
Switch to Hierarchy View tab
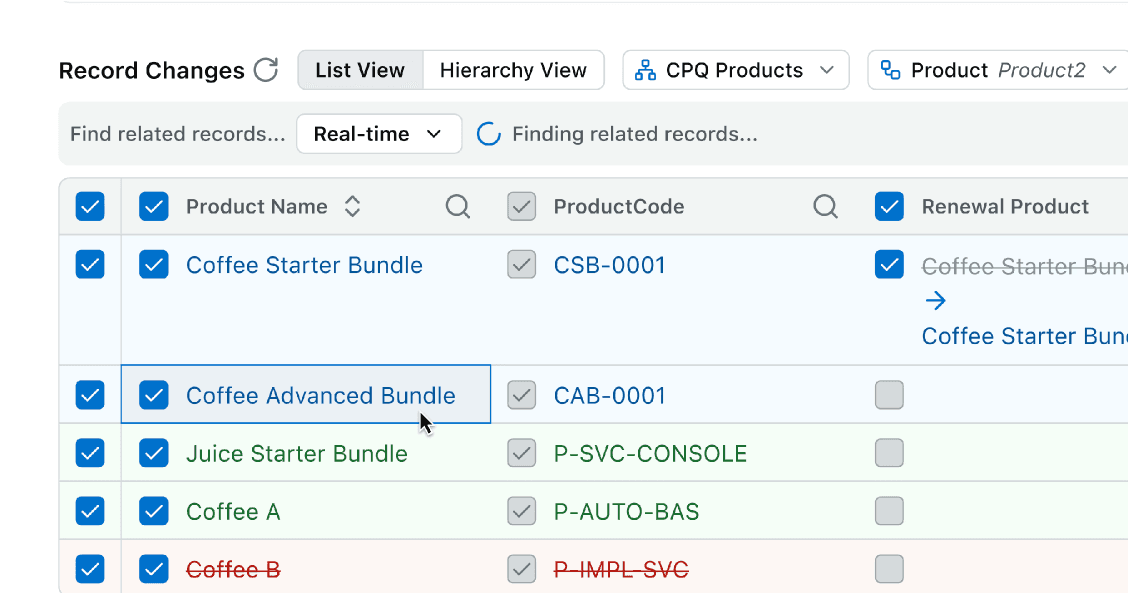coord(513,70)
